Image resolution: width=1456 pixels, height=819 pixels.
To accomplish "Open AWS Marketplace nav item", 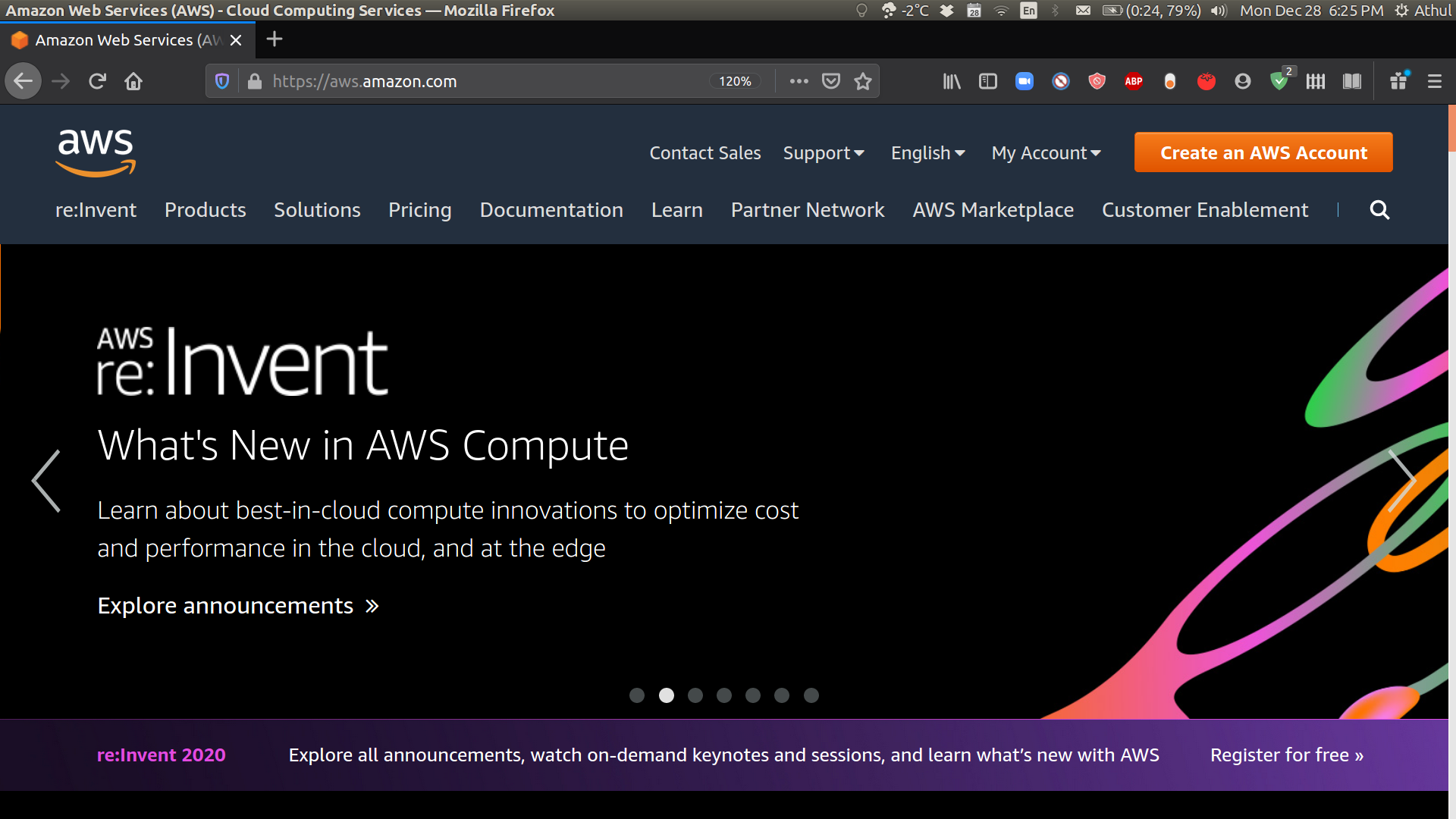I will pyautogui.click(x=993, y=210).
